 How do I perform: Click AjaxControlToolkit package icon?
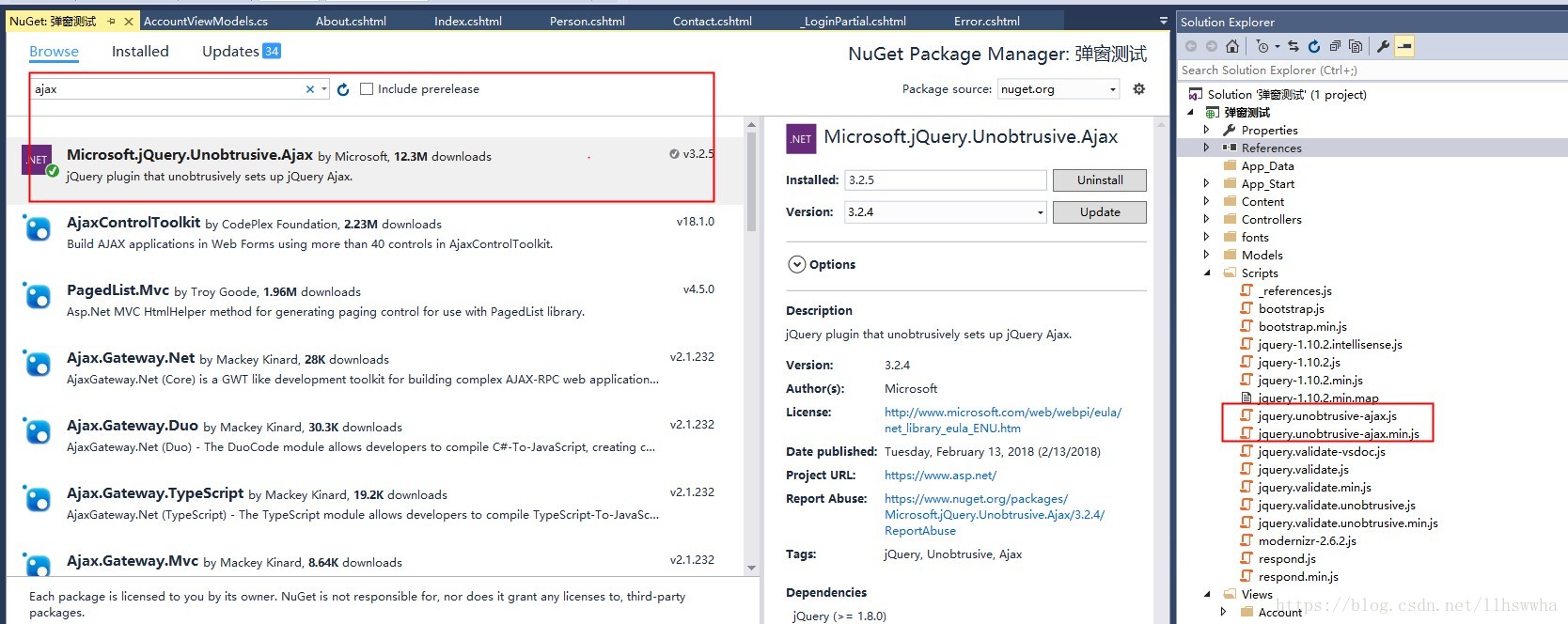(x=38, y=228)
